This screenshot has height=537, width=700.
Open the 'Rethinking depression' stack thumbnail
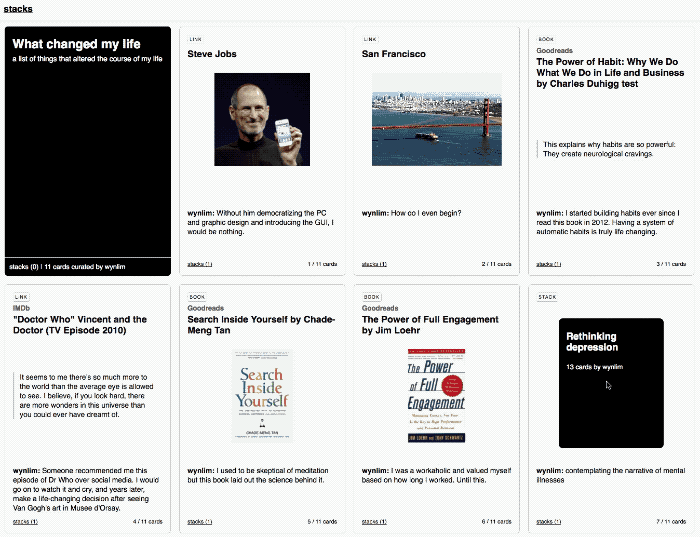tap(611, 383)
